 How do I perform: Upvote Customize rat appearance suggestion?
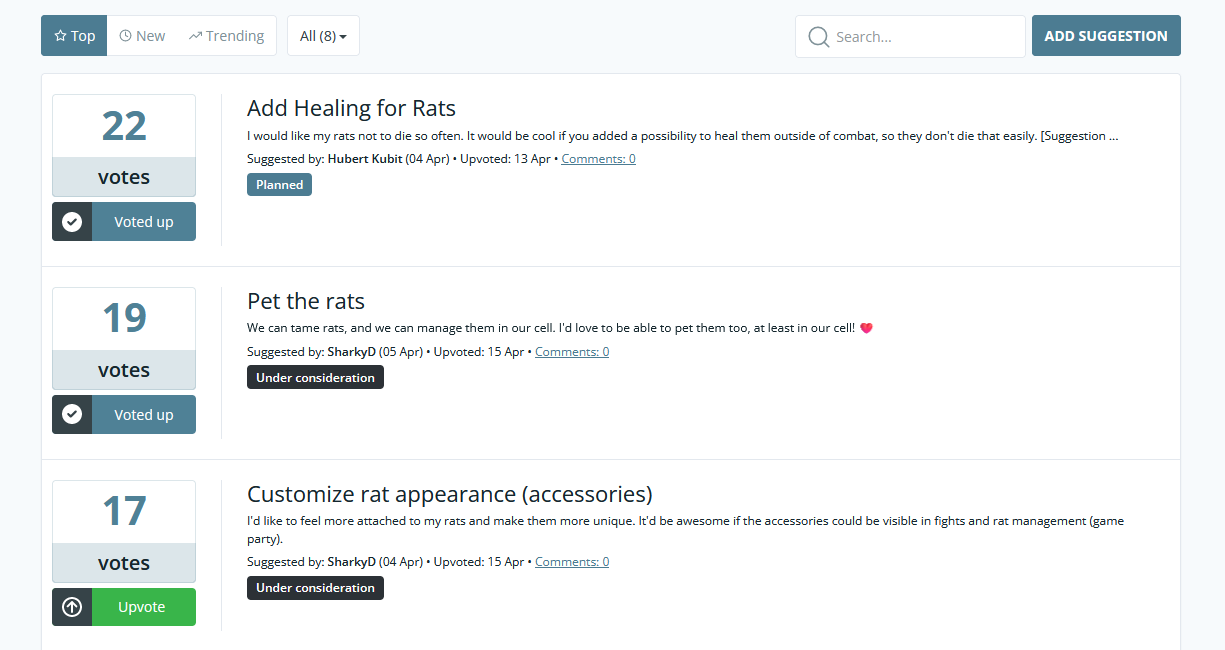point(124,607)
